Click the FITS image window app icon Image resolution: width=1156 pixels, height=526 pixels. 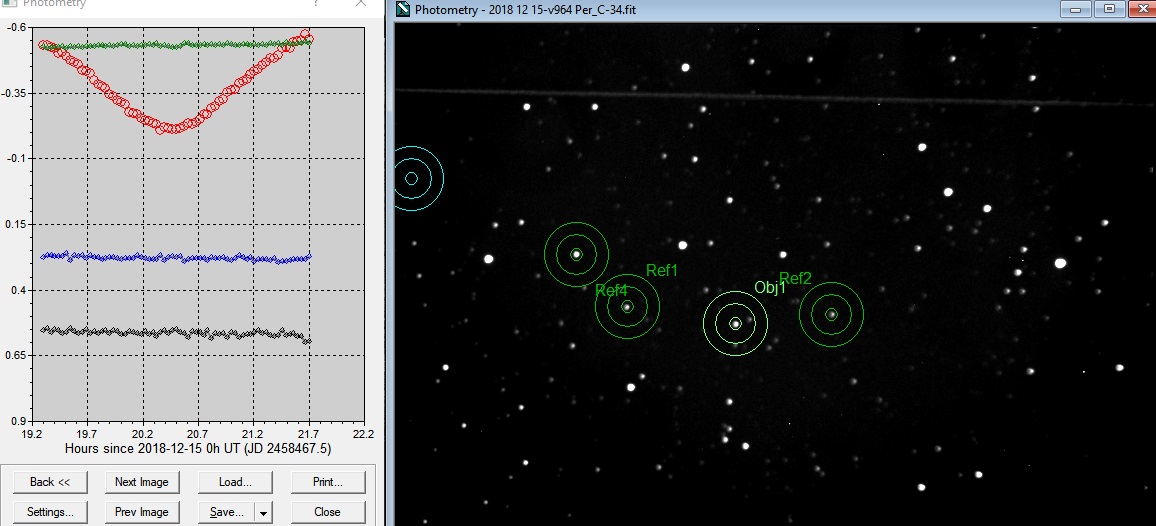[x=403, y=10]
